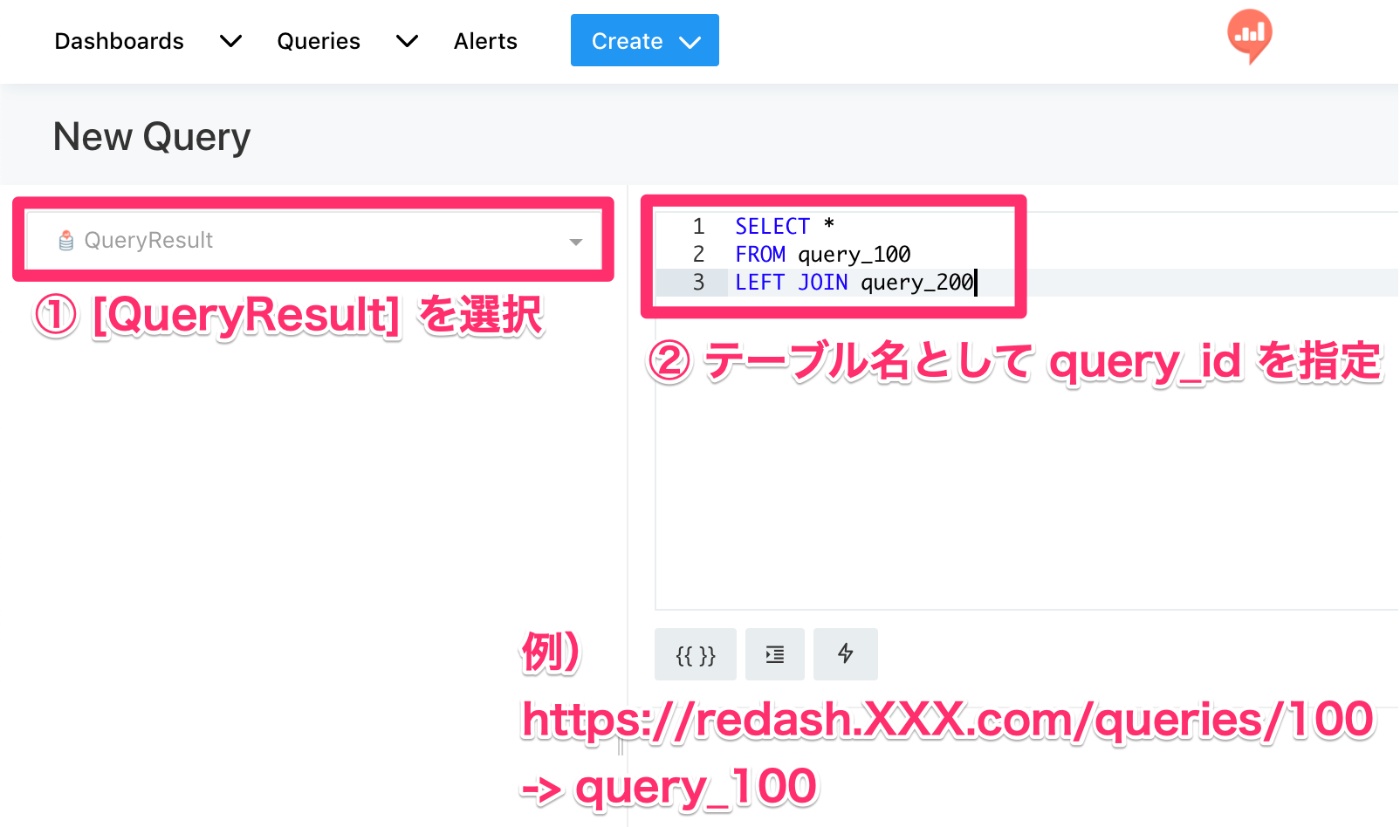Open the Dashboards menu

pos(119,41)
